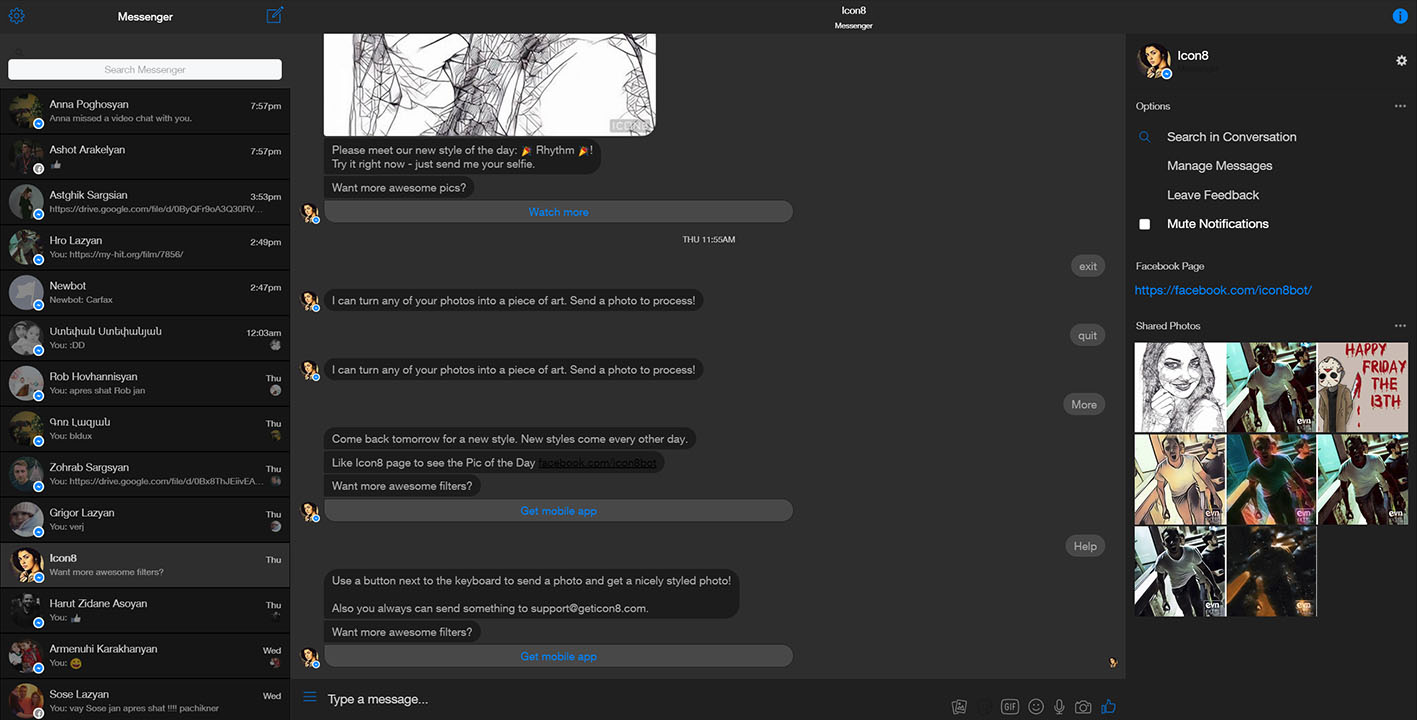Screen dimensions: 1417x720
Task: Click the blue info icon at top right
Action: click(x=1399, y=15)
